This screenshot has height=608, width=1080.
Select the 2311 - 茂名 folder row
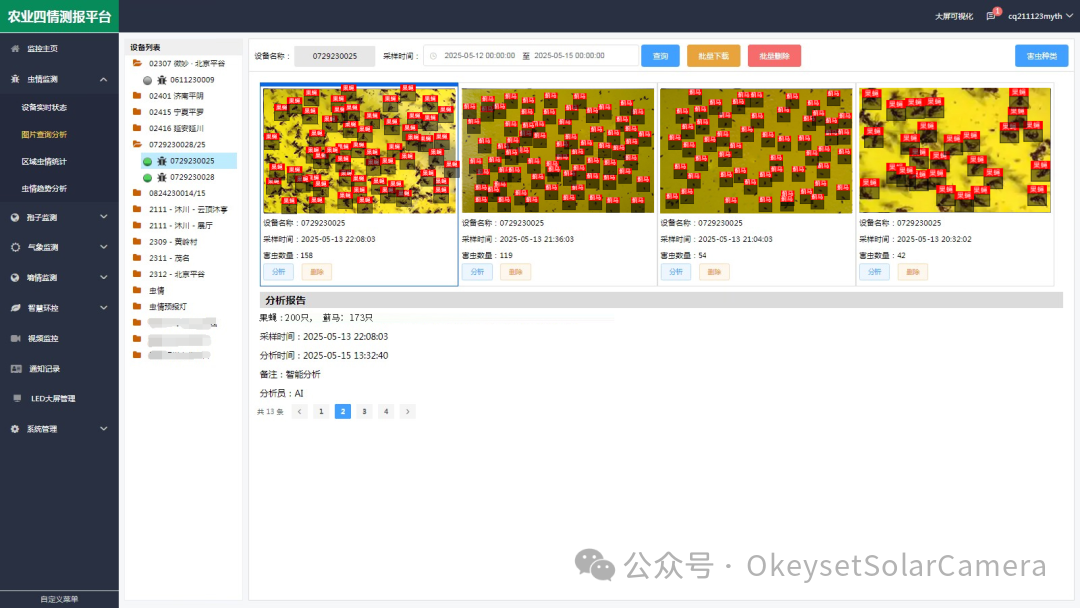coord(169,258)
